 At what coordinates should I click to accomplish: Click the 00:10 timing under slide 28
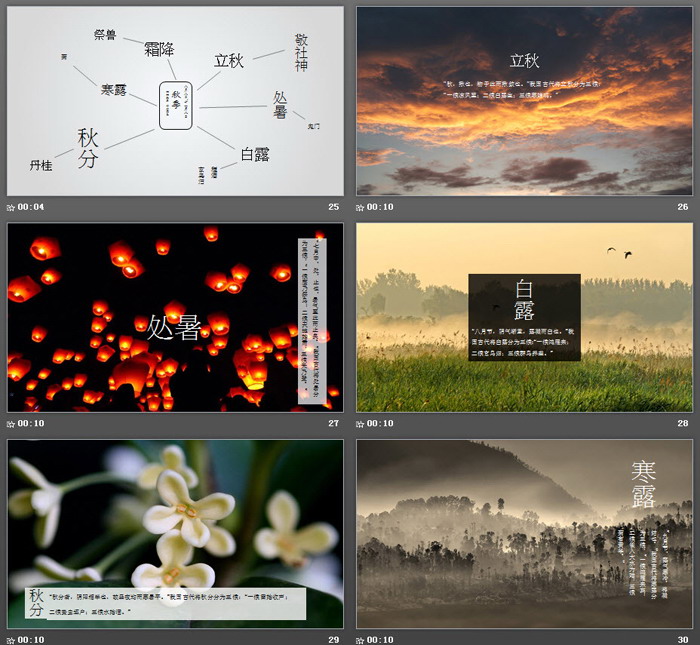pyautogui.click(x=380, y=423)
